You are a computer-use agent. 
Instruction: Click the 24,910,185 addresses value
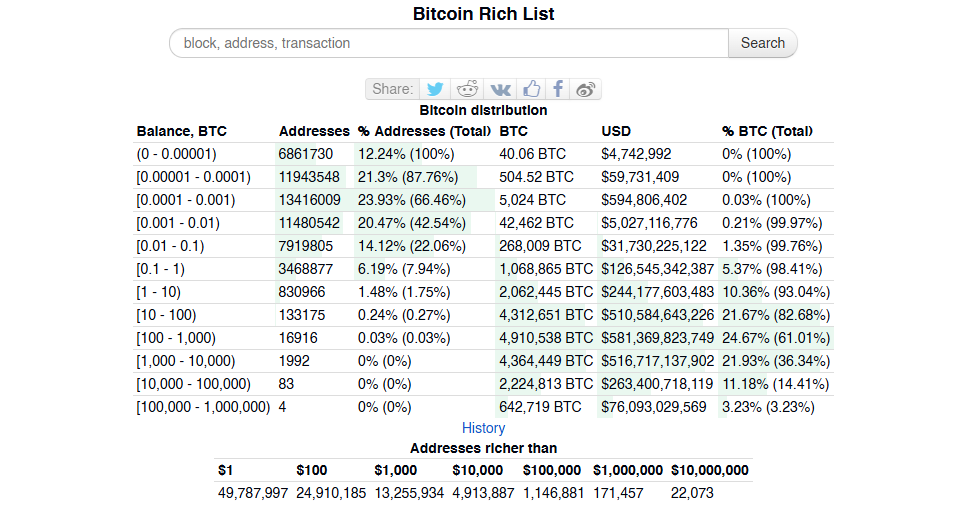click(331, 493)
